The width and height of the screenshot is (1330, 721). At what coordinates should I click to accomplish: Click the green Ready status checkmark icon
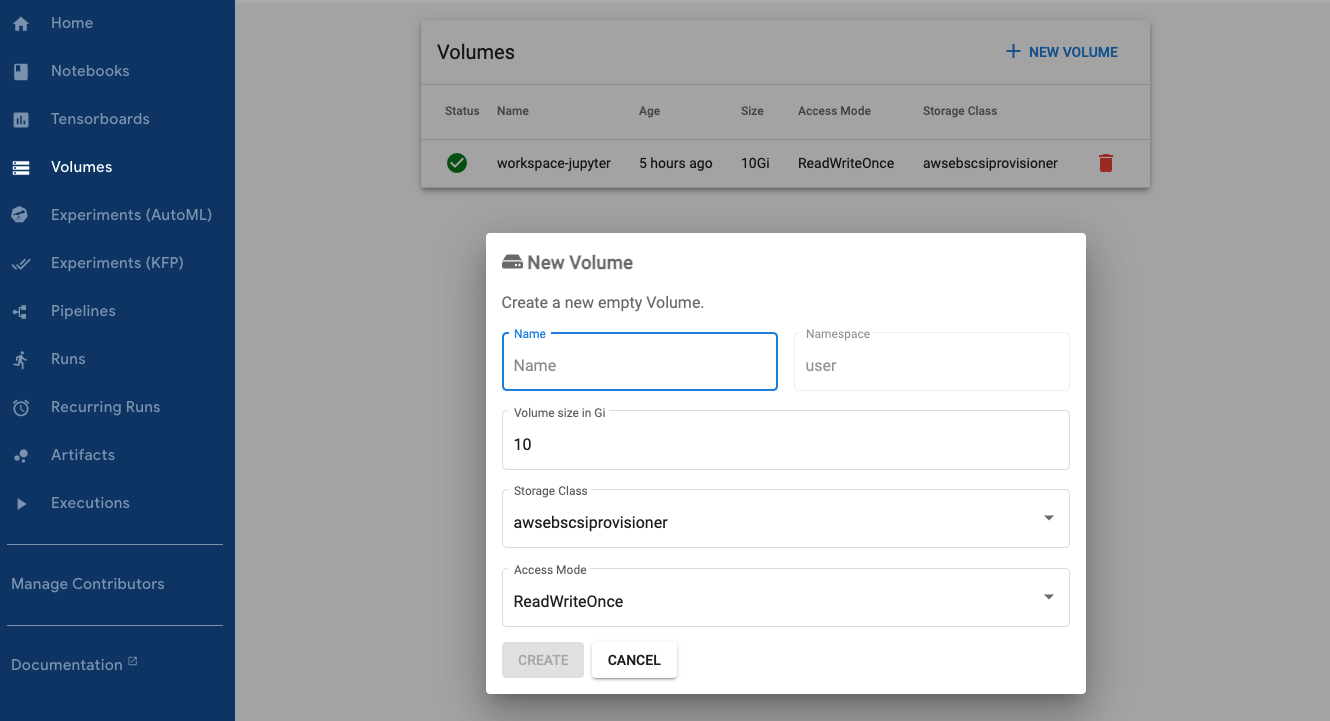[457, 163]
